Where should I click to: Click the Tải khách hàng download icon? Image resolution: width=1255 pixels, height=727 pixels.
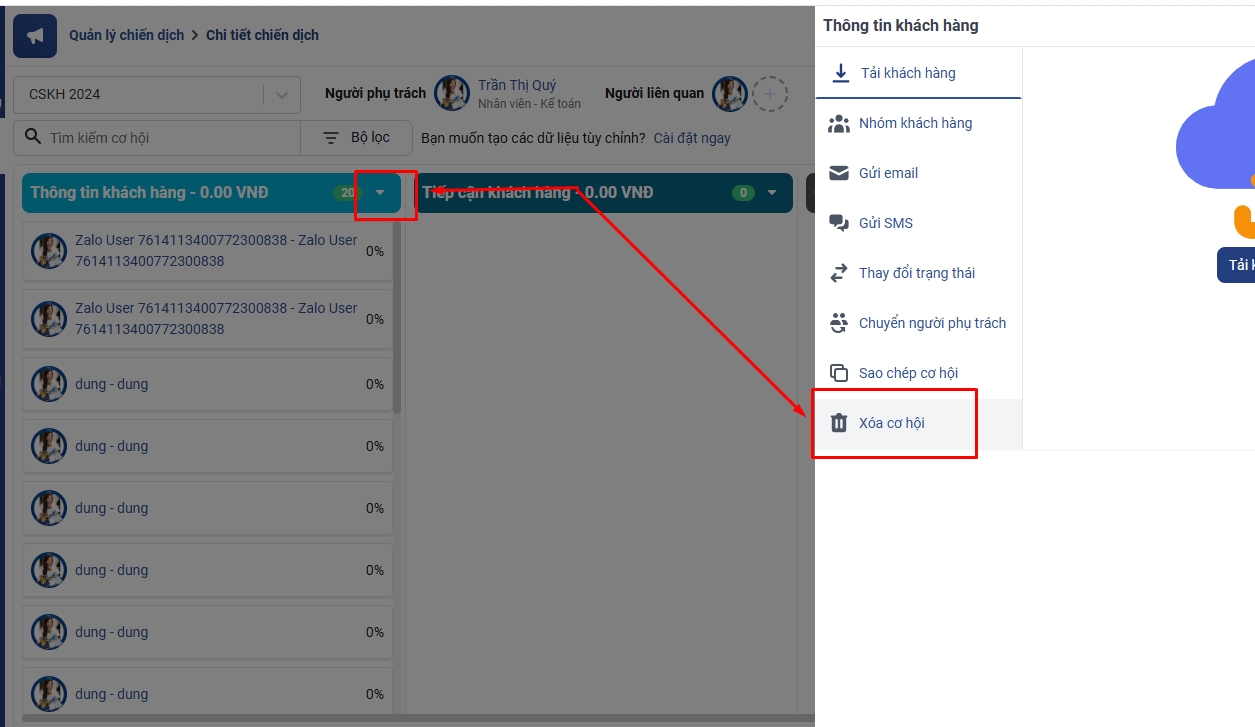coord(841,73)
